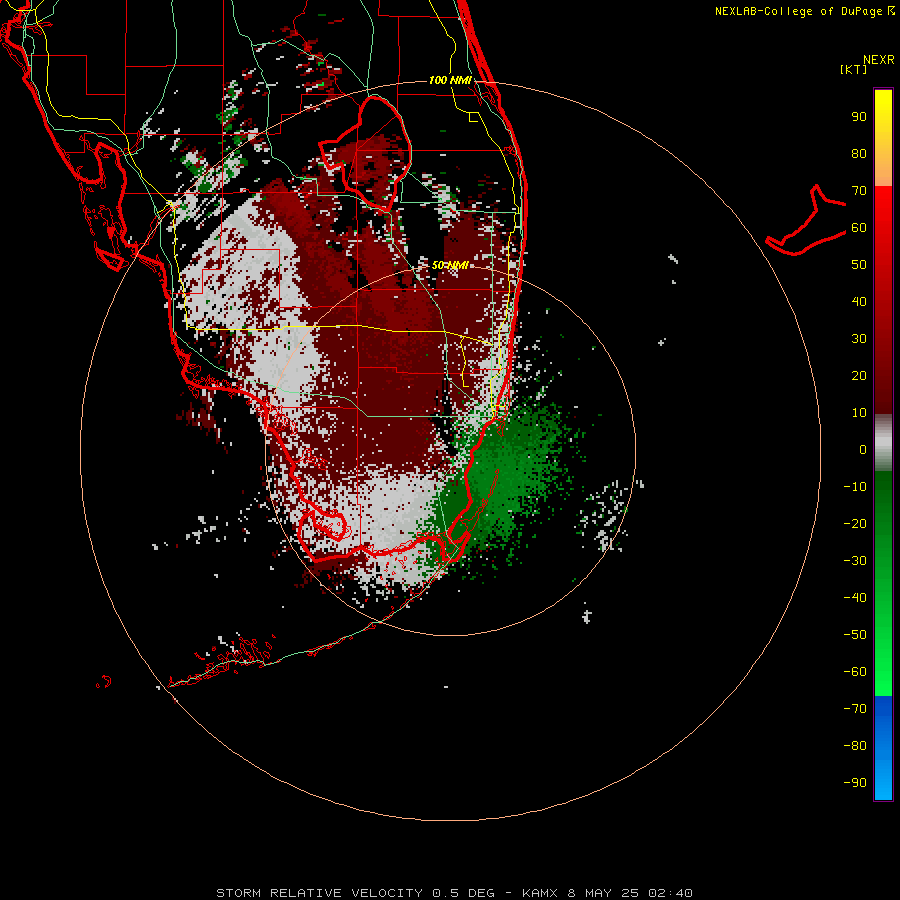The image size is (900, 900).
Task: Click the -80 knot scale value
Action: point(855,746)
